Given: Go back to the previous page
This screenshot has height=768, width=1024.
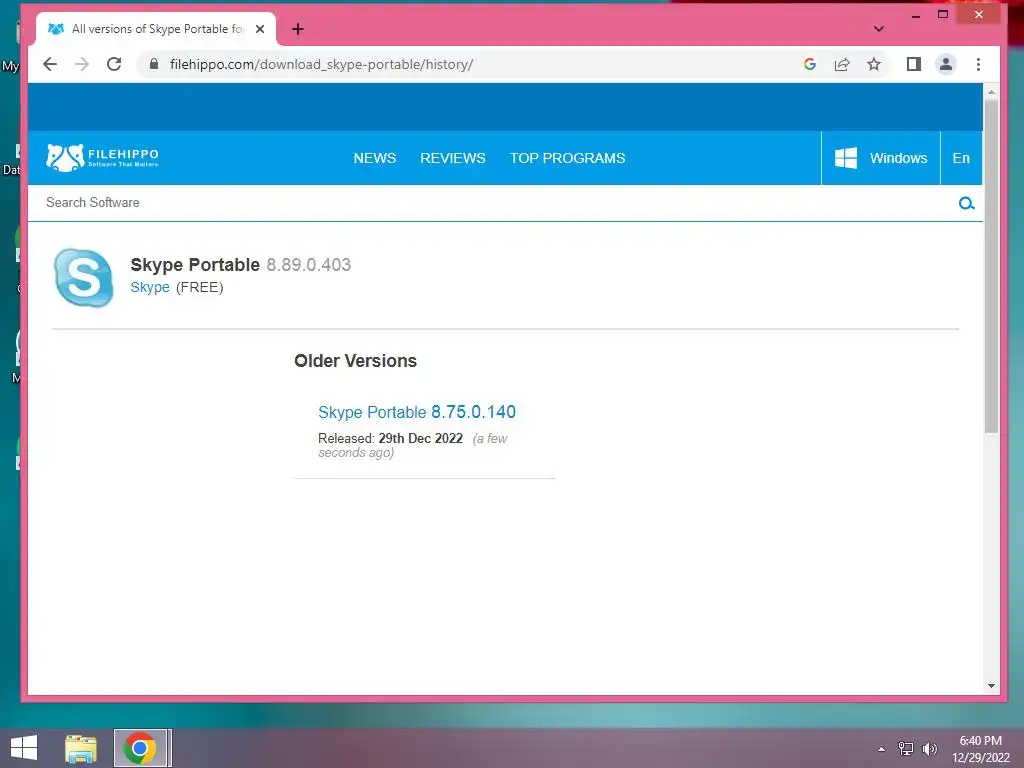Looking at the screenshot, I should [50, 64].
